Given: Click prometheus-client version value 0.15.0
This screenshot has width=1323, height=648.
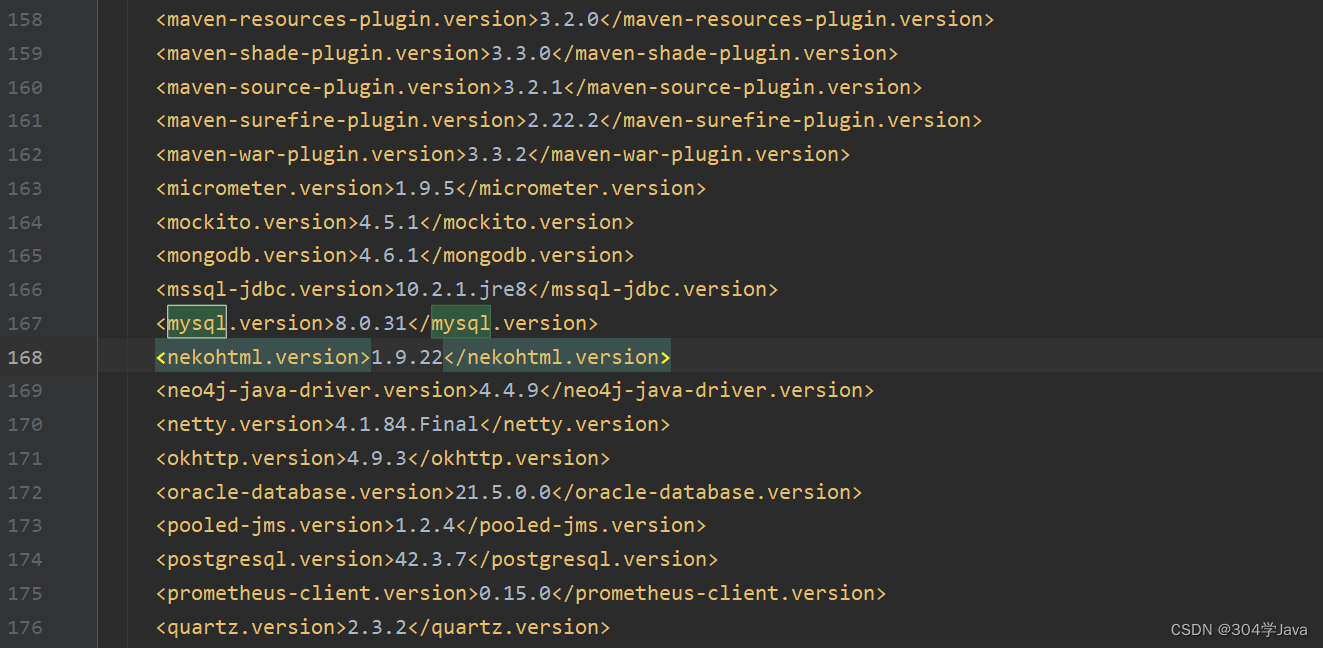Looking at the screenshot, I should coord(515,593).
